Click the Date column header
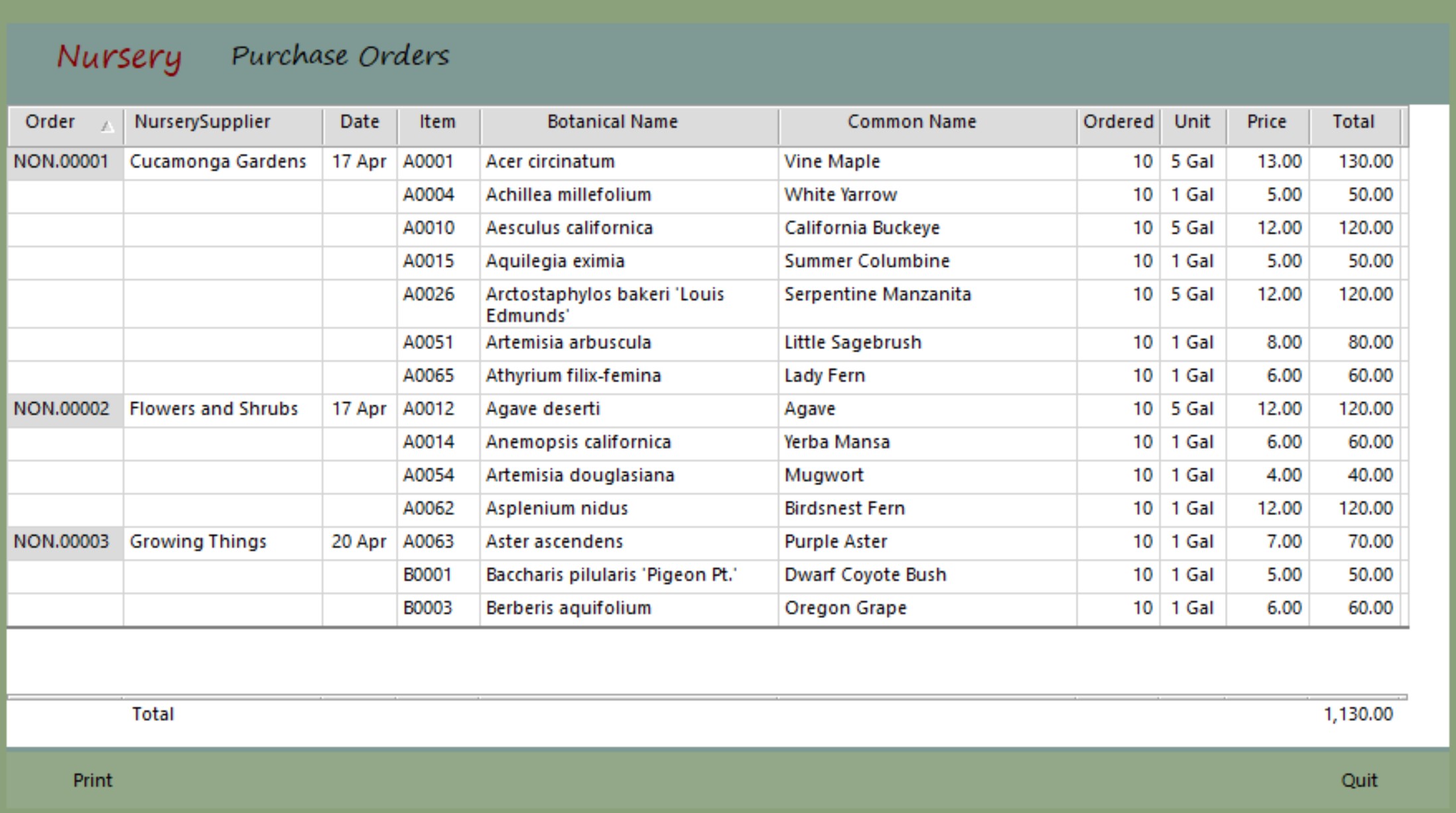 pyautogui.click(x=358, y=122)
